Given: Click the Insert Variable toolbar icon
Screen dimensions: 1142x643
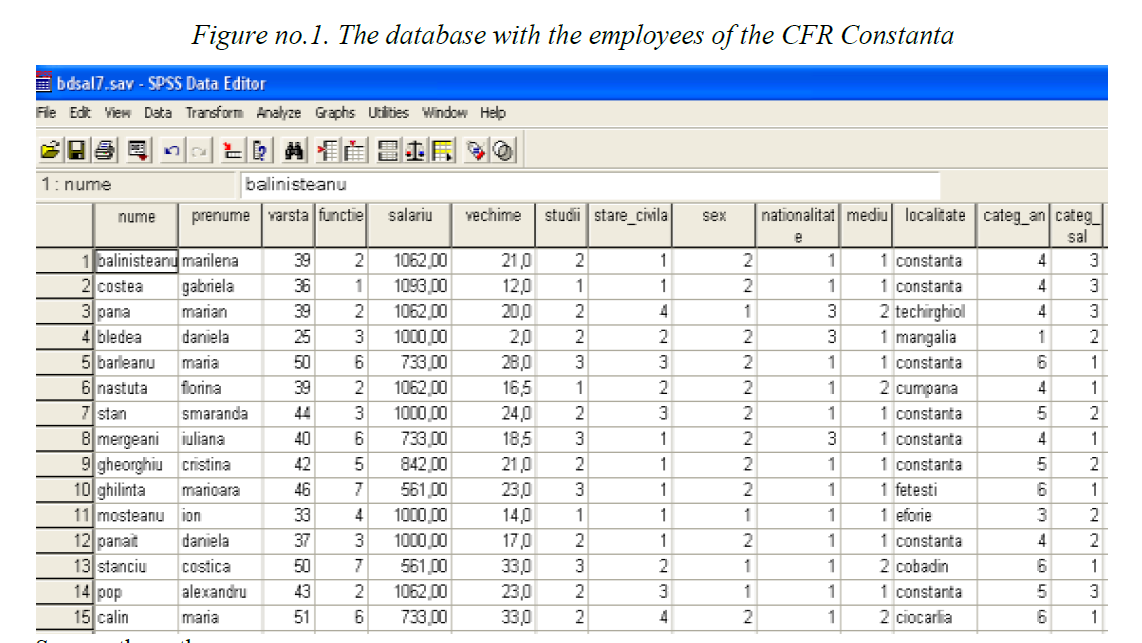Looking at the screenshot, I should click(x=353, y=150).
